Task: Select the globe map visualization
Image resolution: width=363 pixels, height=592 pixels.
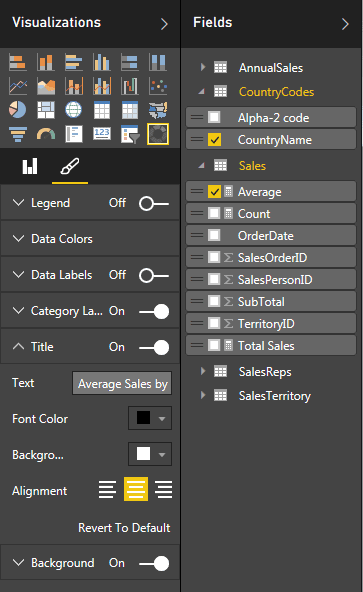Action: pos(74,110)
